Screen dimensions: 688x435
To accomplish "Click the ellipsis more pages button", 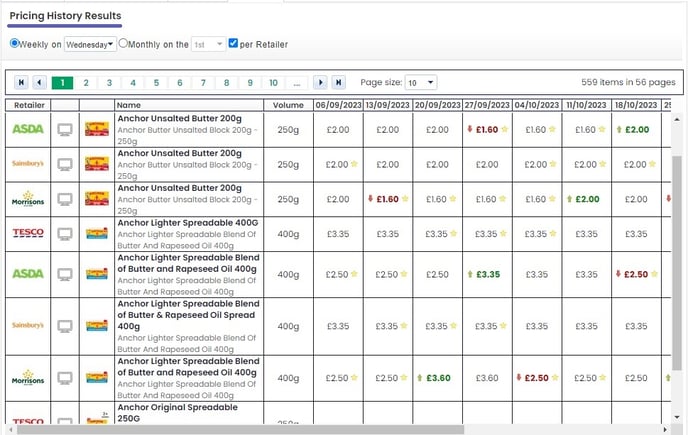I will [297, 83].
